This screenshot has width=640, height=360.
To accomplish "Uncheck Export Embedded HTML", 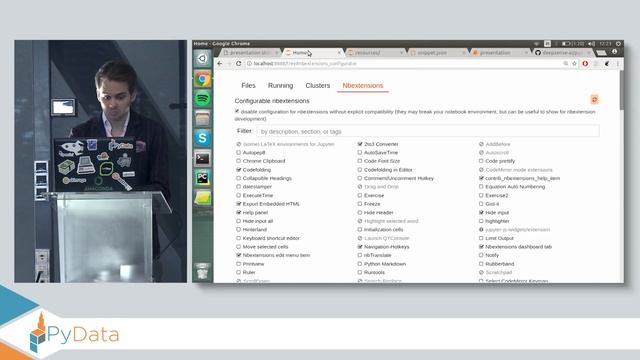I will [238, 204].
